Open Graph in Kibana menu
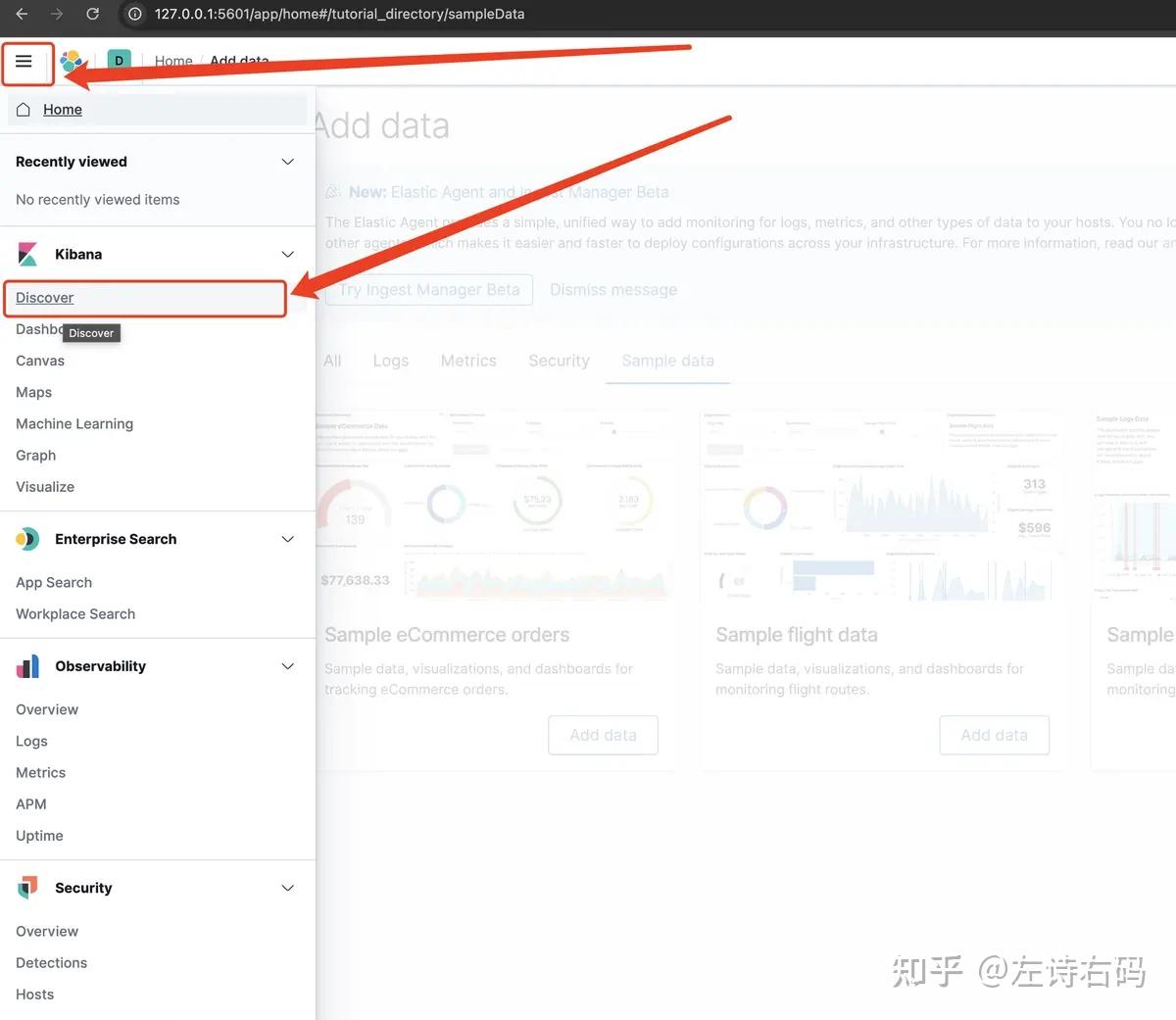This screenshot has width=1176, height=1020. click(36, 455)
